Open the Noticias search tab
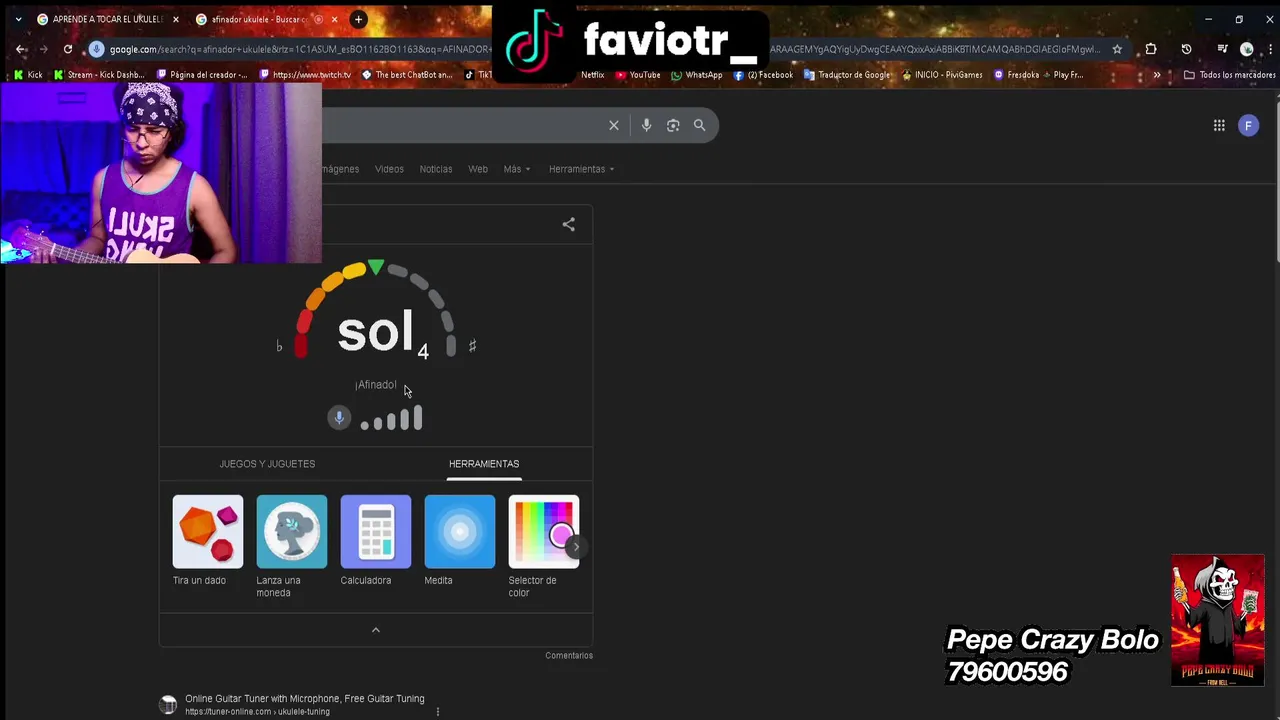Screen dimensions: 1280x720 click(436, 169)
